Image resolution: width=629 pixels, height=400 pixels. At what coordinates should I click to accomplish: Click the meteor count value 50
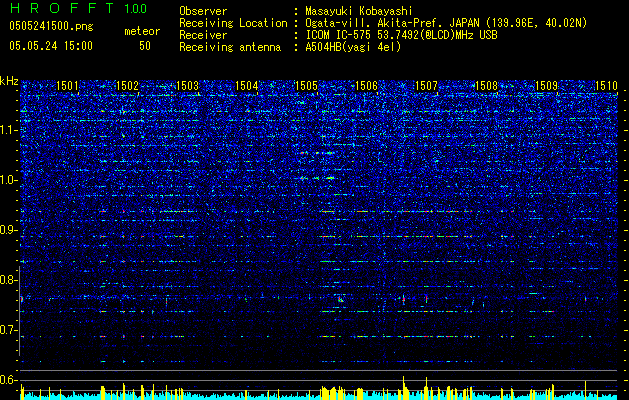pos(145,46)
